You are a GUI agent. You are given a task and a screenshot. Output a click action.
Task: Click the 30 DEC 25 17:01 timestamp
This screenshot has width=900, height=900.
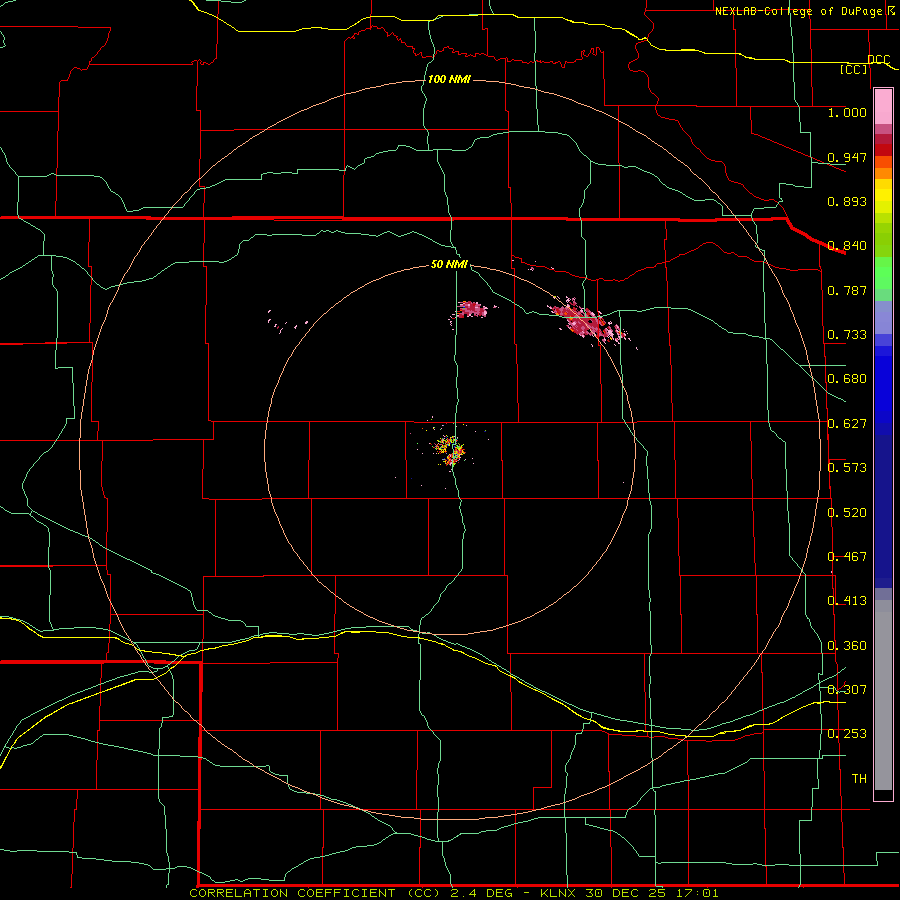tap(652, 893)
